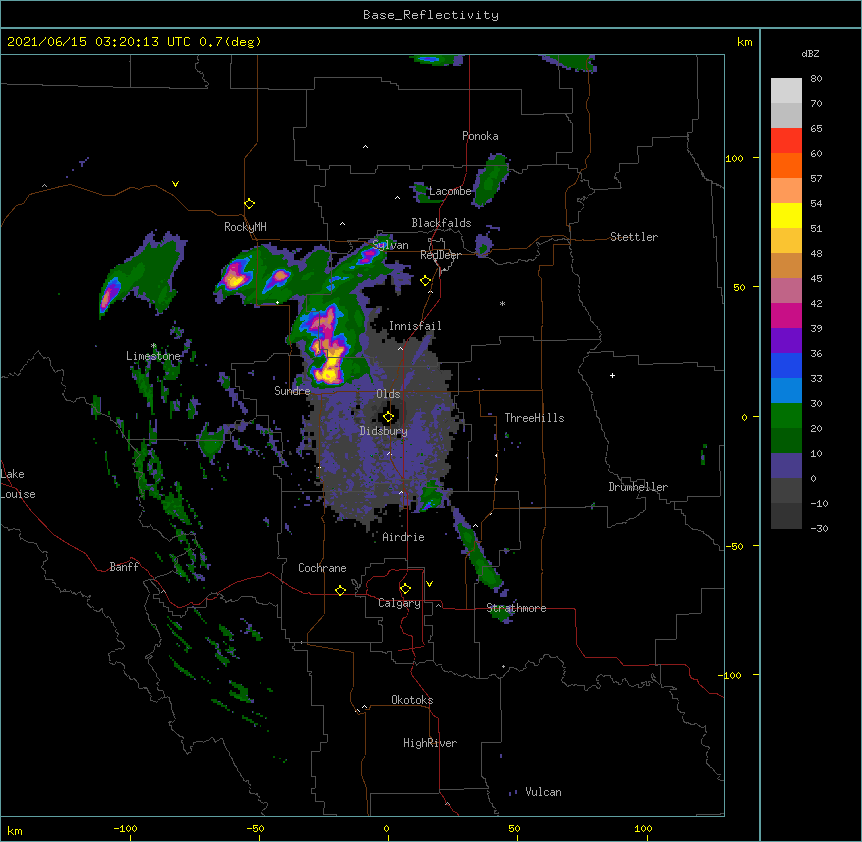
Task: Select the Banff label
Action: (x=124, y=567)
